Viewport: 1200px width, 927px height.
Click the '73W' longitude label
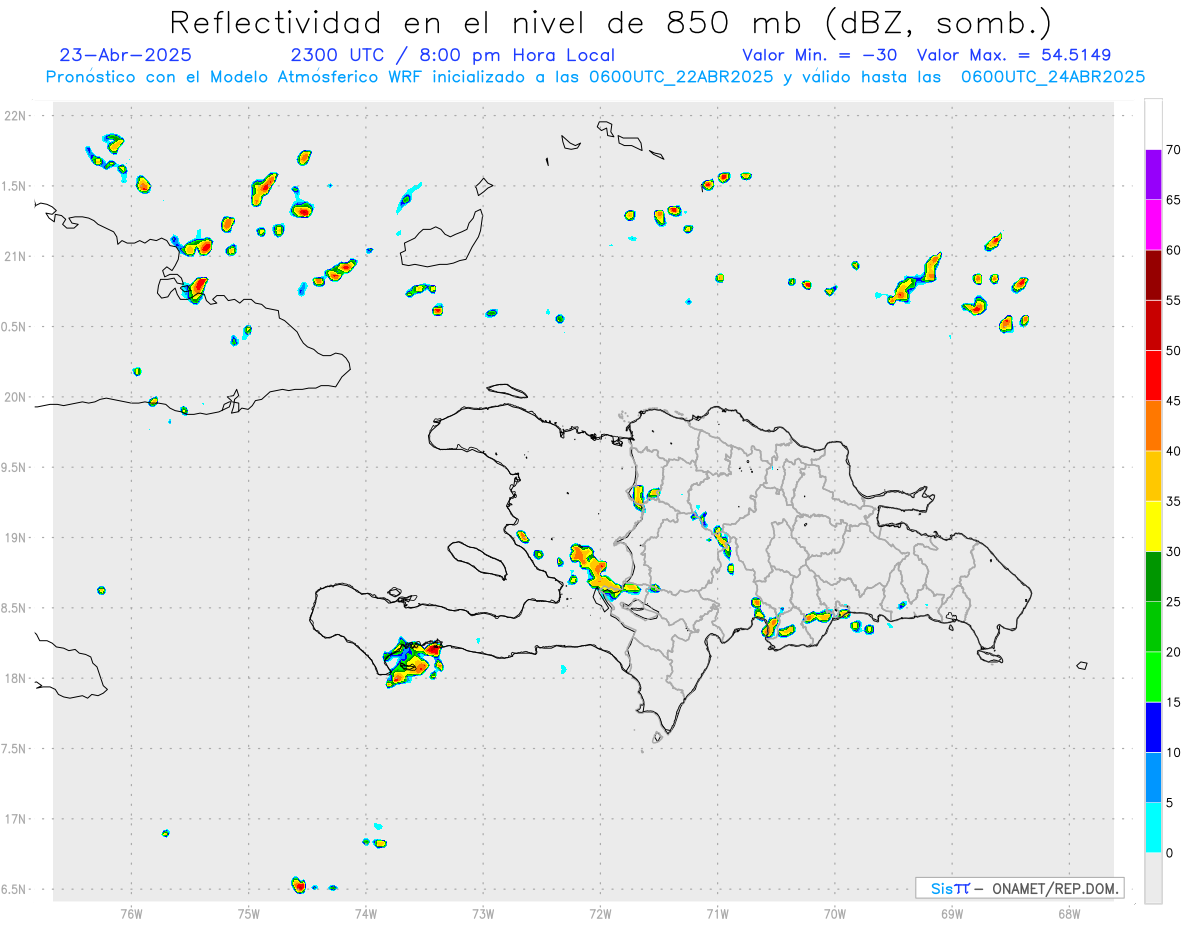coord(483,913)
